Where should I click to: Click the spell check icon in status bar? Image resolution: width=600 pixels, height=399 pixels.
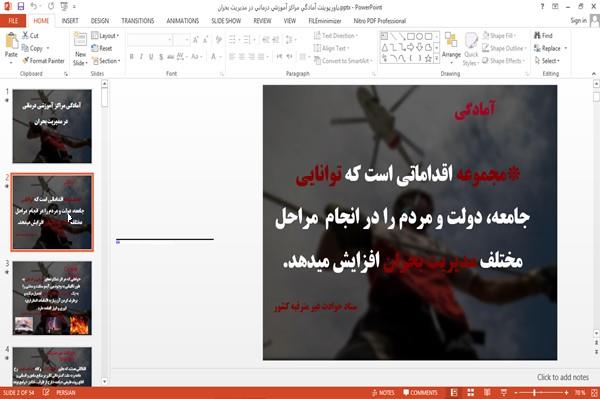(46, 392)
